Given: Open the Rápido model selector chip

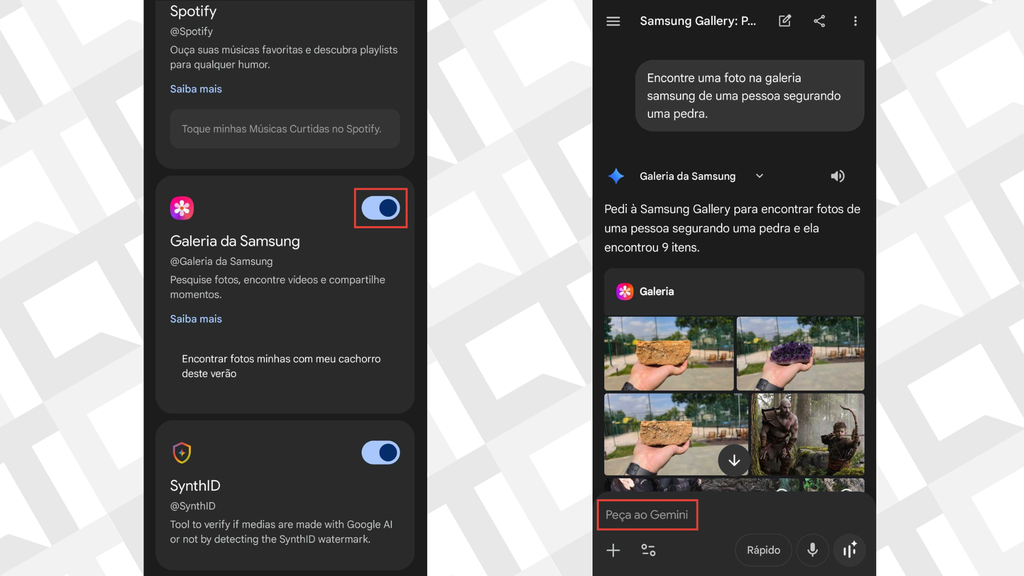Looking at the screenshot, I should [x=763, y=549].
